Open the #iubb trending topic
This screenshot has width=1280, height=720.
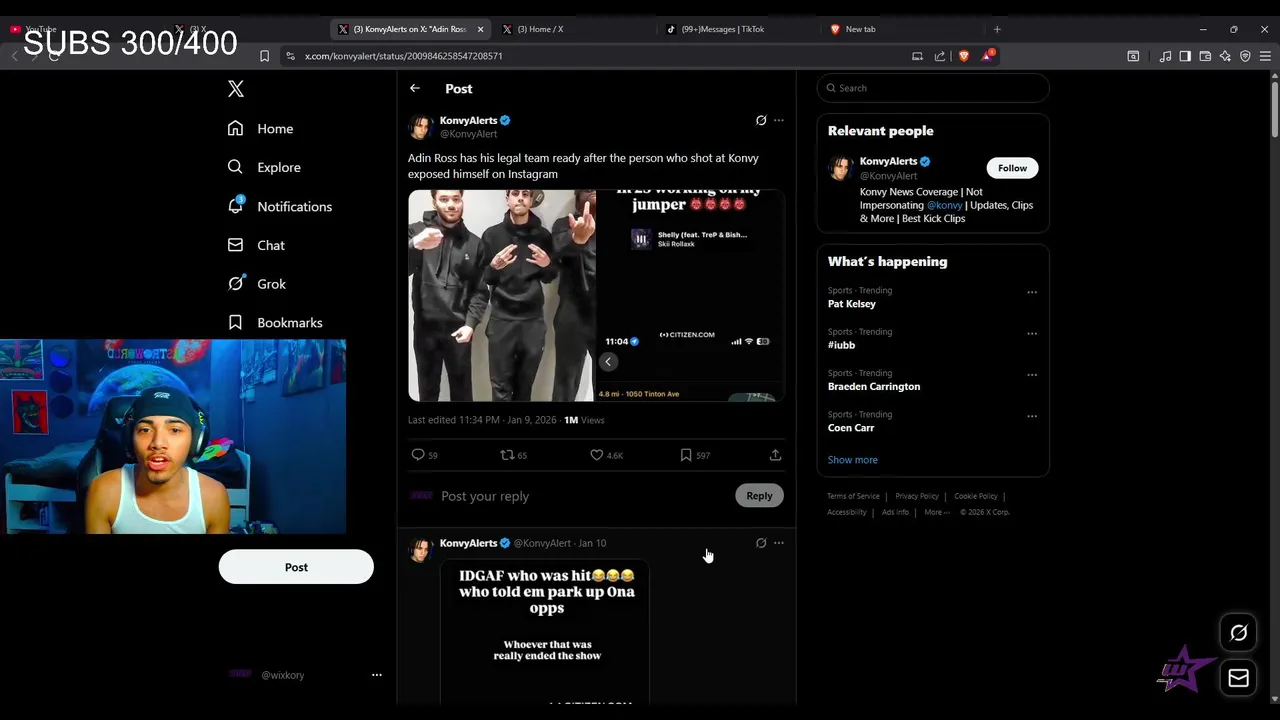pyautogui.click(x=842, y=345)
